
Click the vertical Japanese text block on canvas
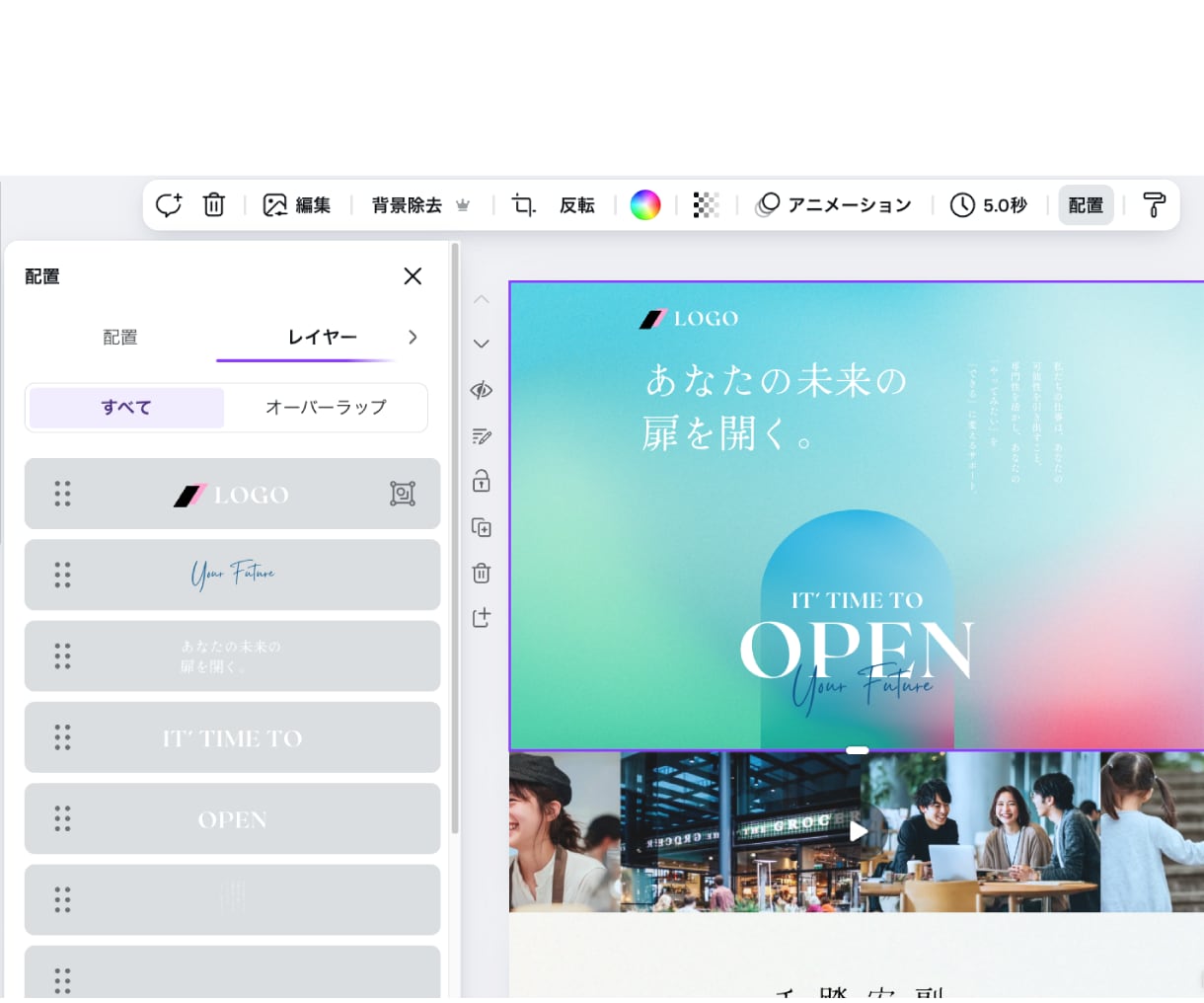pyautogui.click(x=1016, y=426)
